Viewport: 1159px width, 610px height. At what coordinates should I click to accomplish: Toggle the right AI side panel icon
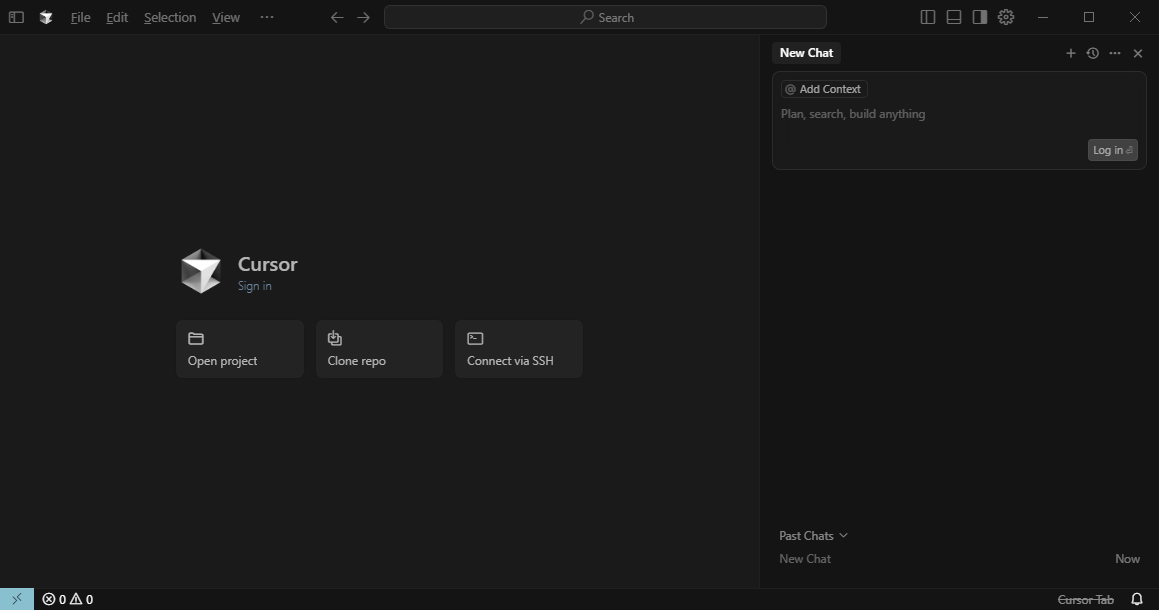click(980, 17)
